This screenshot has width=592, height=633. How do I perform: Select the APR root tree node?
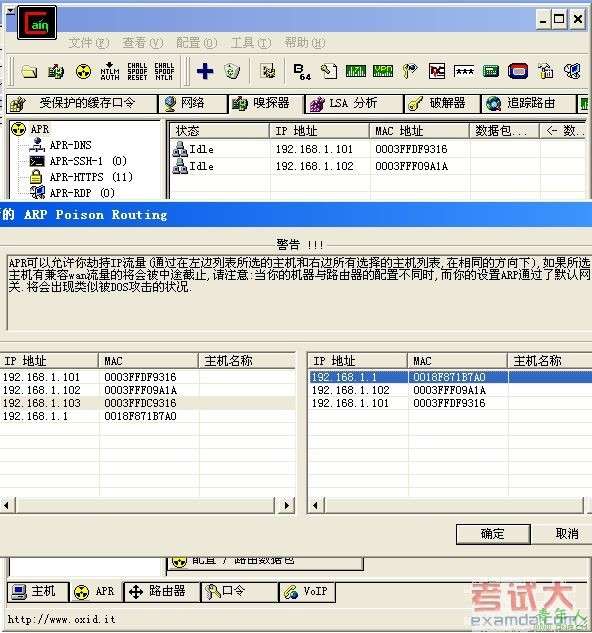[40, 129]
